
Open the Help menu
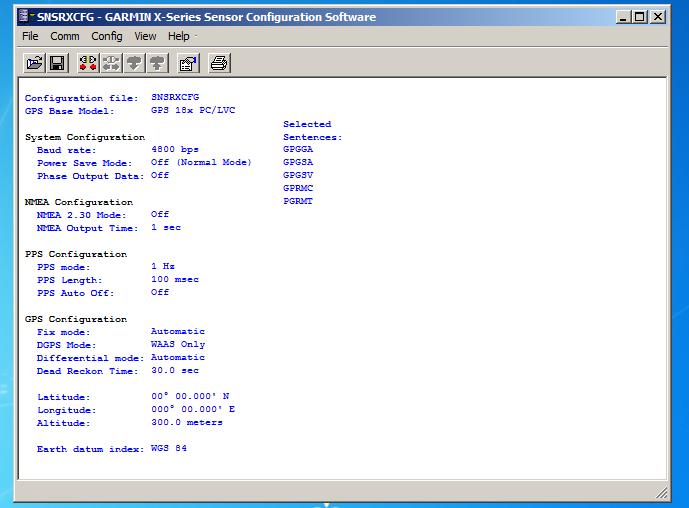click(x=178, y=36)
